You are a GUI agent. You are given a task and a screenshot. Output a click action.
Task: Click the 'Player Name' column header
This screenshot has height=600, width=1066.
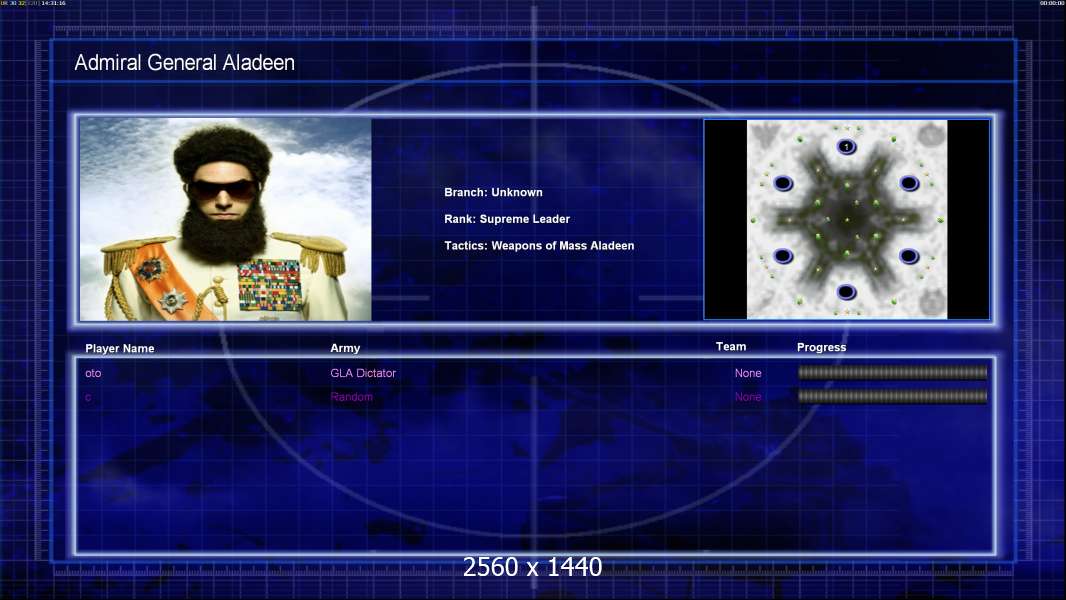pyautogui.click(x=120, y=349)
